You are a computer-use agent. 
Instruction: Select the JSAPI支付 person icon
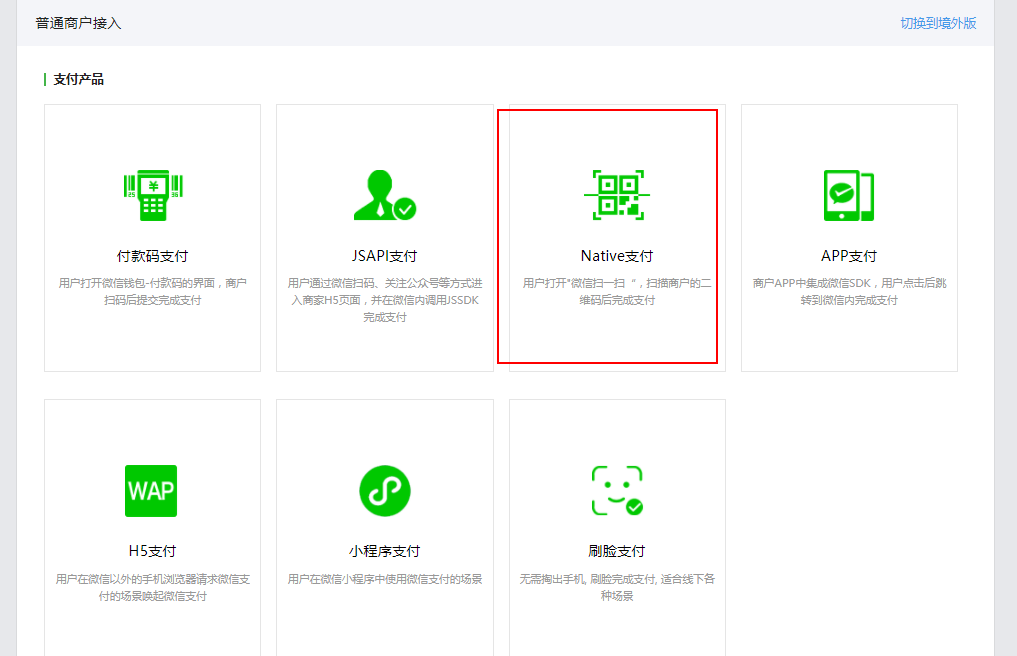click(x=383, y=193)
